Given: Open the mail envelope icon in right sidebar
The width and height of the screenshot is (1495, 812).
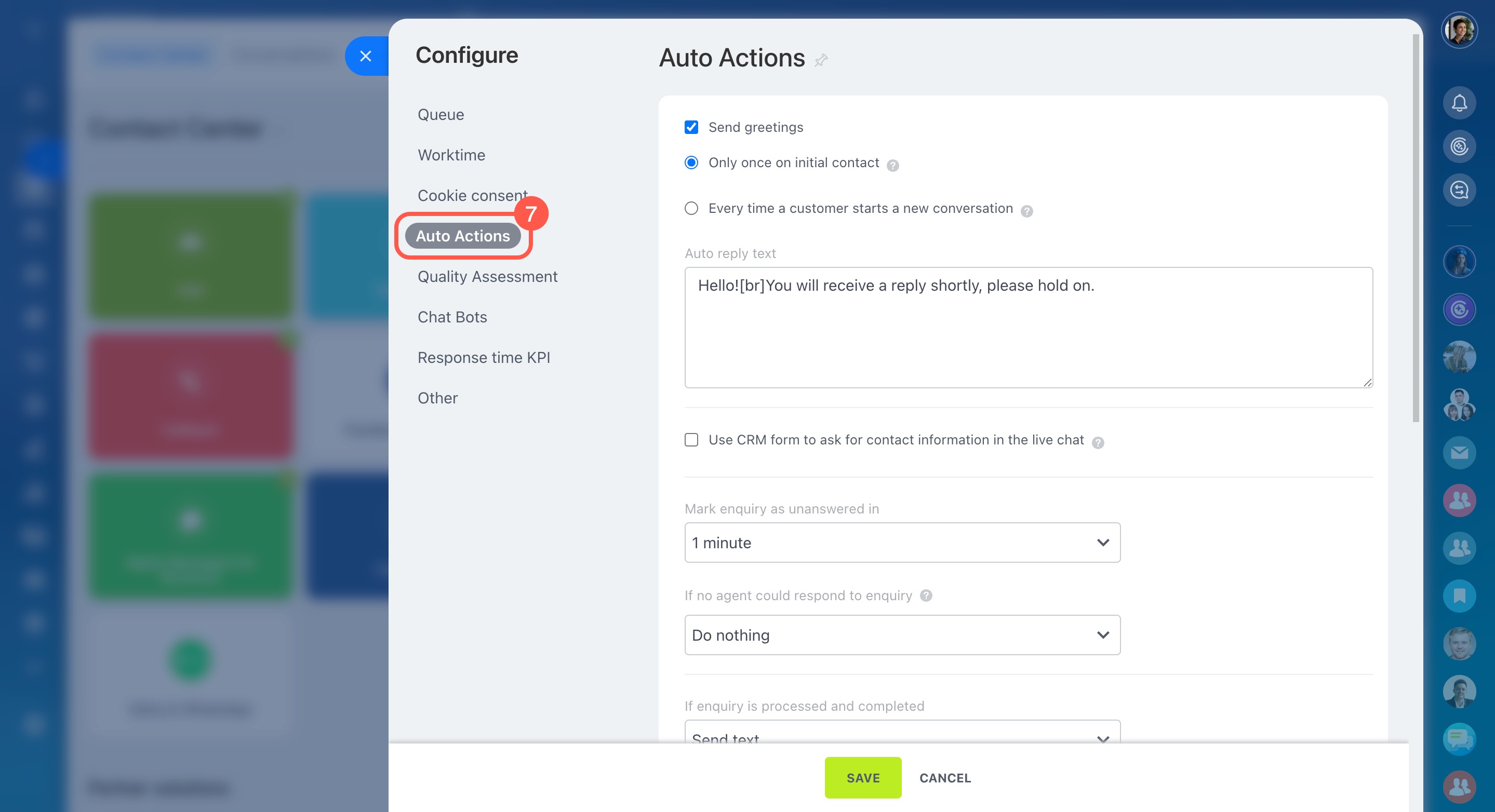Looking at the screenshot, I should [1459, 452].
